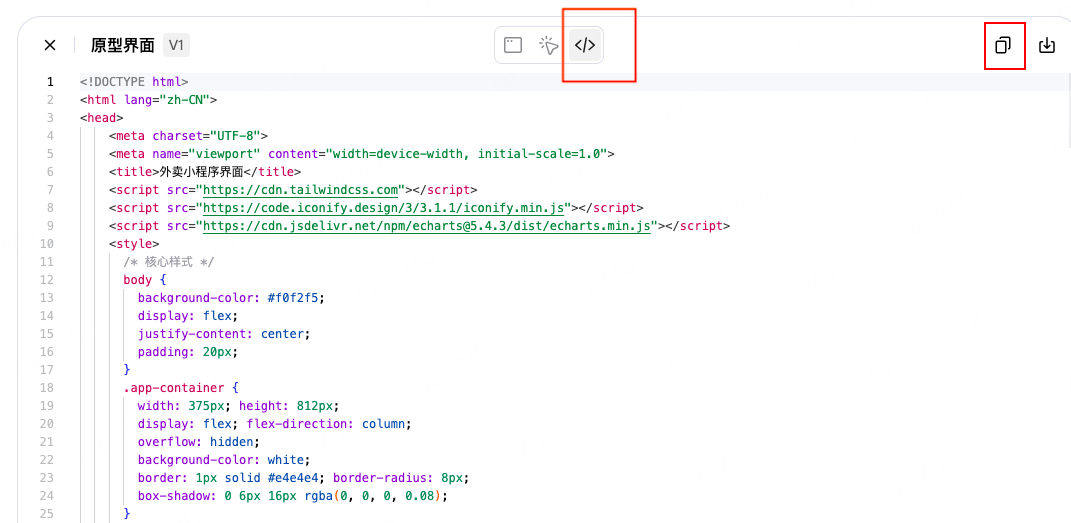The width and height of the screenshot is (1071, 523).
Task: Click the background-color: white line
Action: coord(224,459)
